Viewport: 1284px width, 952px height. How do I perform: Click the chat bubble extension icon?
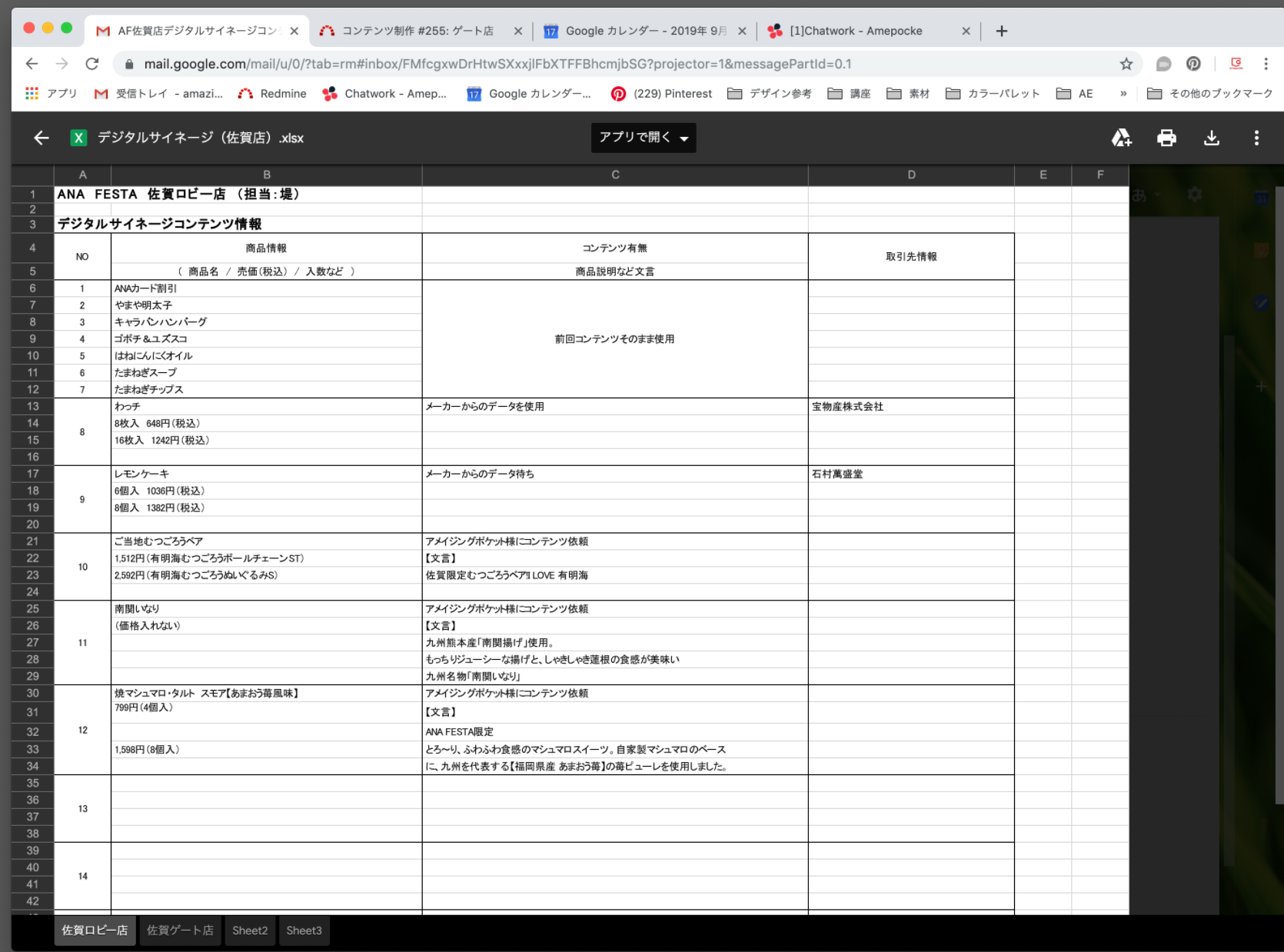coord(1164,64)
